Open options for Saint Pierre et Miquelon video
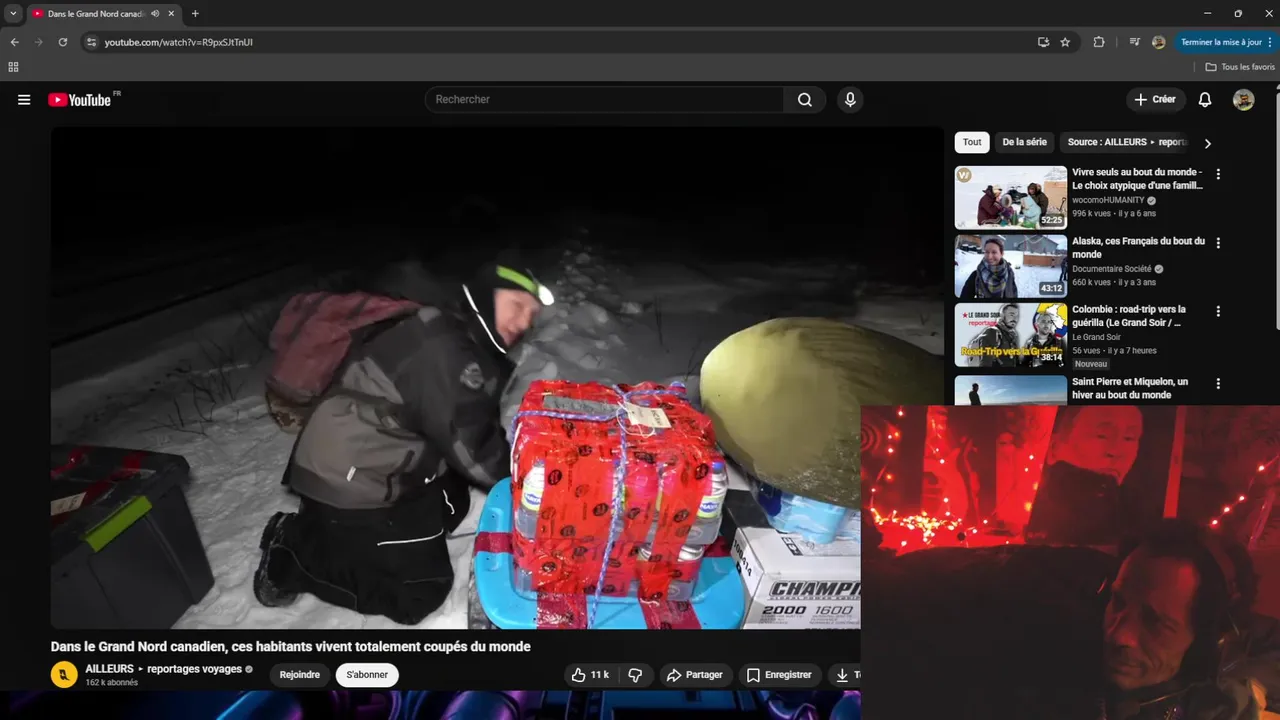The height and width of the screenshot is (720, 1280). tap(1218, 384)
